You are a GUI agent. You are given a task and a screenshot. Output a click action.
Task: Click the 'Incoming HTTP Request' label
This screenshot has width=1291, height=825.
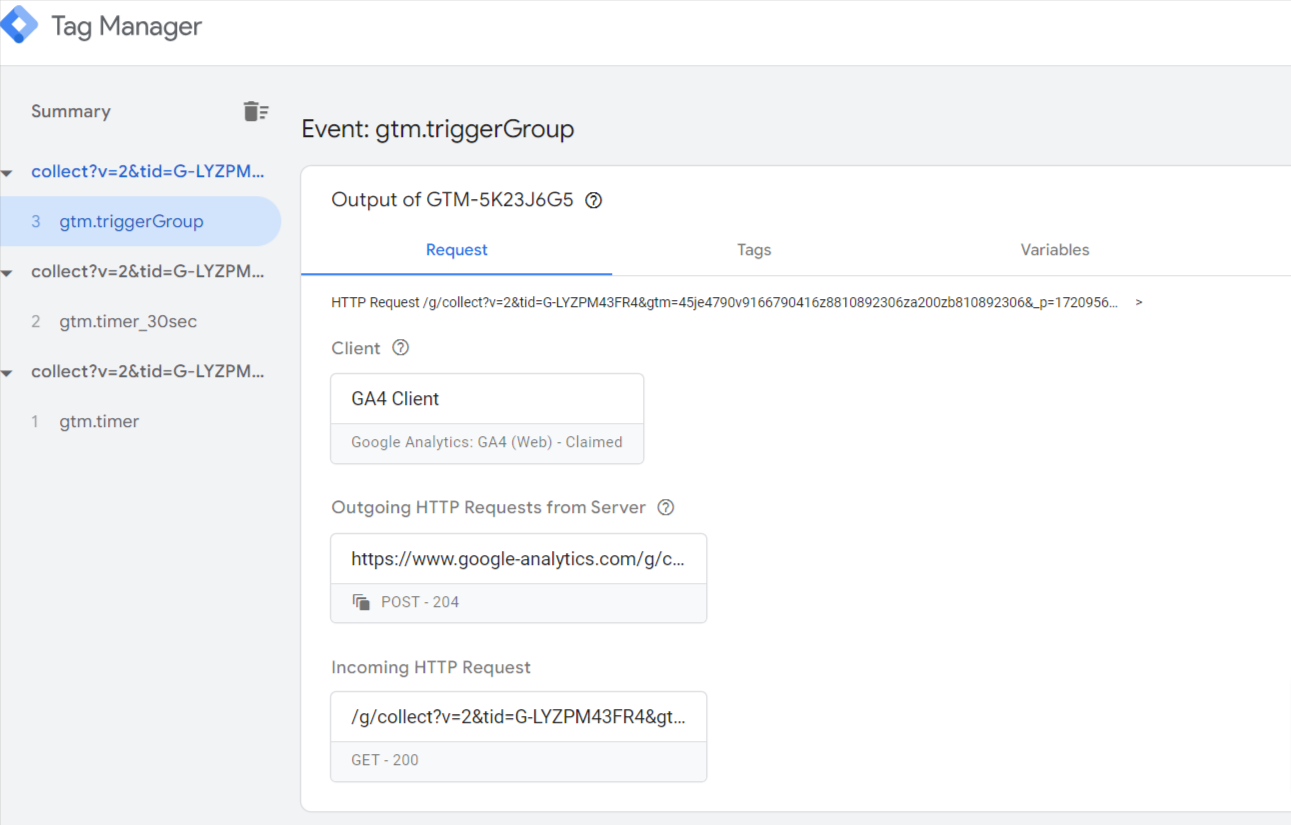[x=431, y=667]
